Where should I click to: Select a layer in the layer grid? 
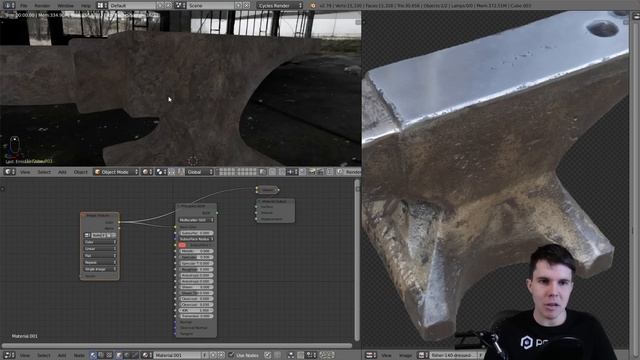pyautogui.click(x=238, y=172)
